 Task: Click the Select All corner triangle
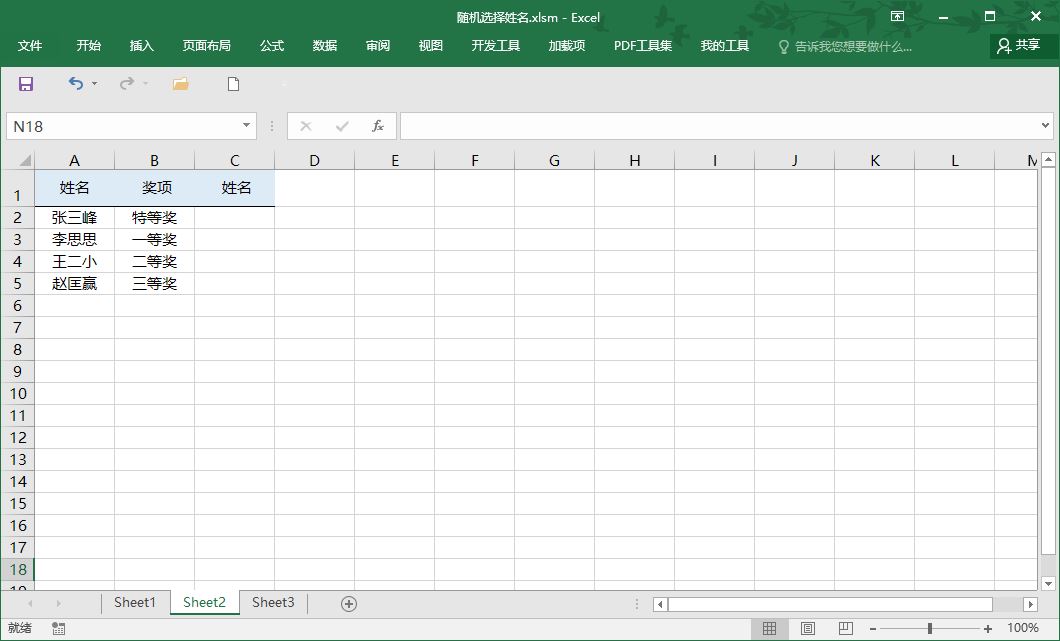25,160
